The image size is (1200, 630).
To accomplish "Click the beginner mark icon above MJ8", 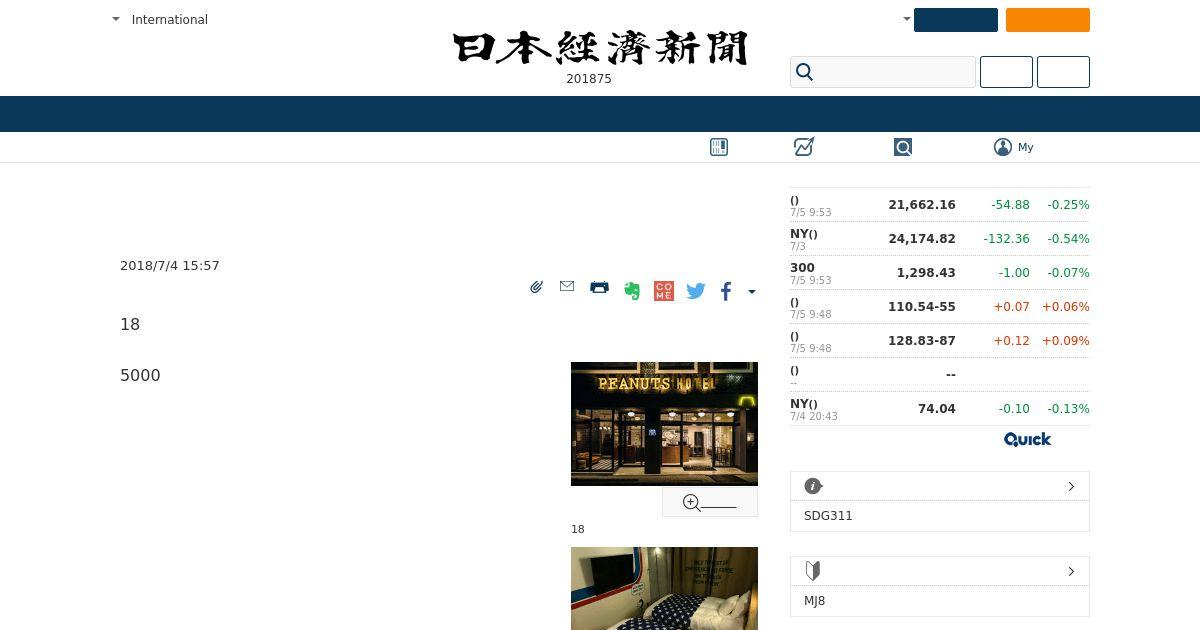I will click(x=813, y=571).
